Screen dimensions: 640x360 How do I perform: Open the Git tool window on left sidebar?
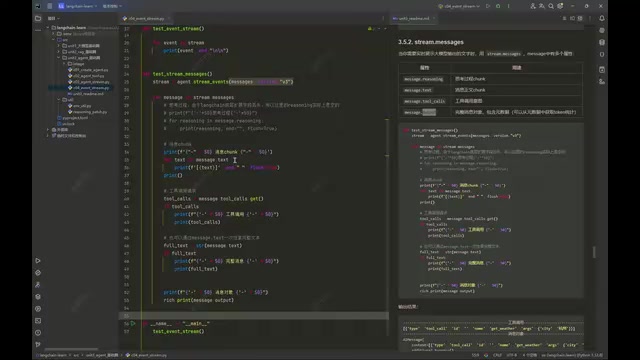coord(38,344)
